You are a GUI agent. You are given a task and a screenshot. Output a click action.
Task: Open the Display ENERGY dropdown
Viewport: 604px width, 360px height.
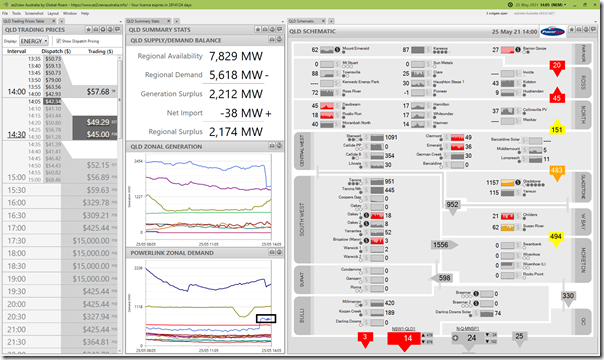pyautogui.click(x=34, y=41)
